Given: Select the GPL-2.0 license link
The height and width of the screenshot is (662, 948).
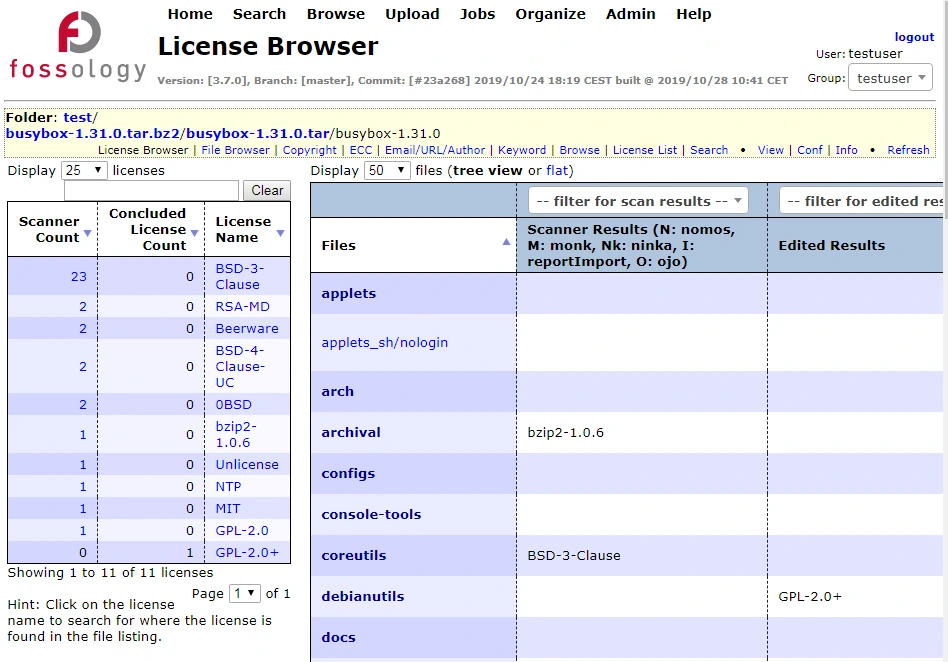Looking at the screenshot, I should coord(242,530).
